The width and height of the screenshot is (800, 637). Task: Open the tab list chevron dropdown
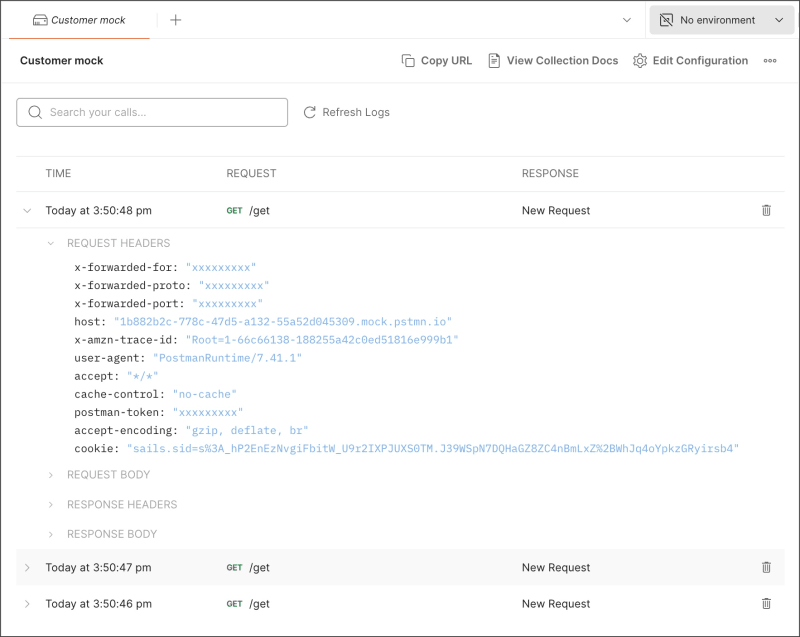tap(627, 20)
